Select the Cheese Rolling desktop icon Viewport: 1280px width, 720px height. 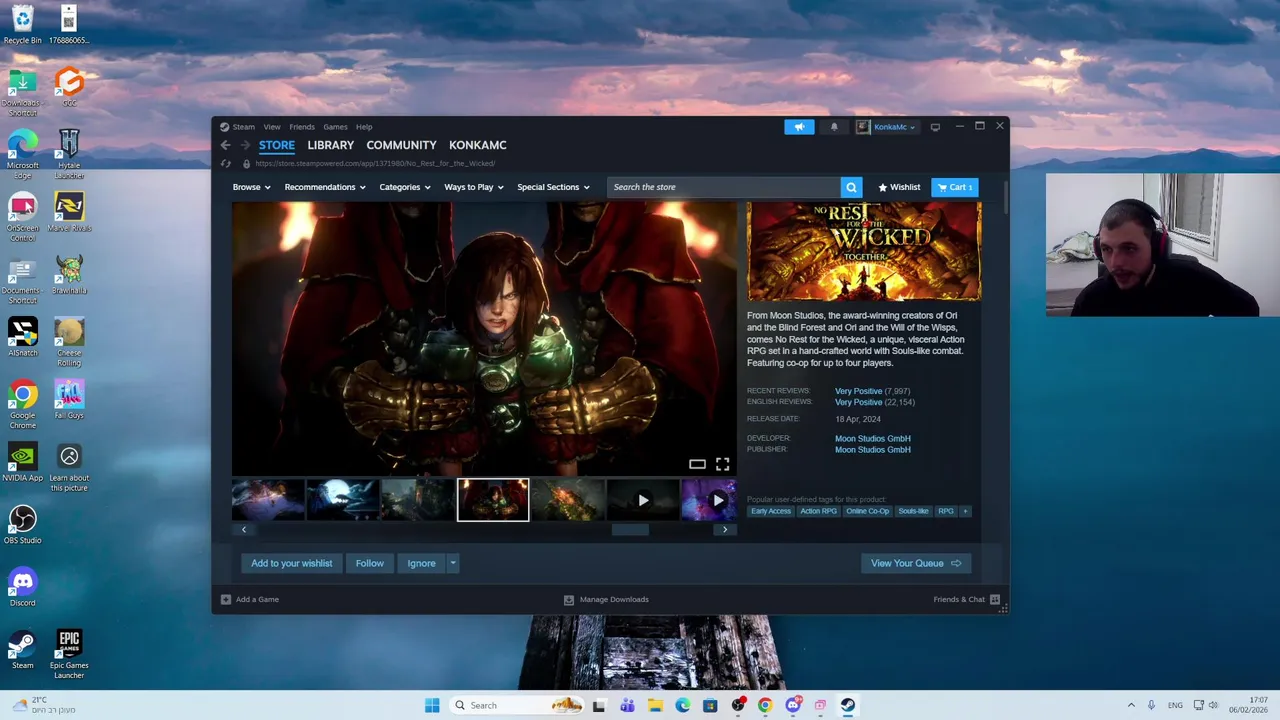69,343
